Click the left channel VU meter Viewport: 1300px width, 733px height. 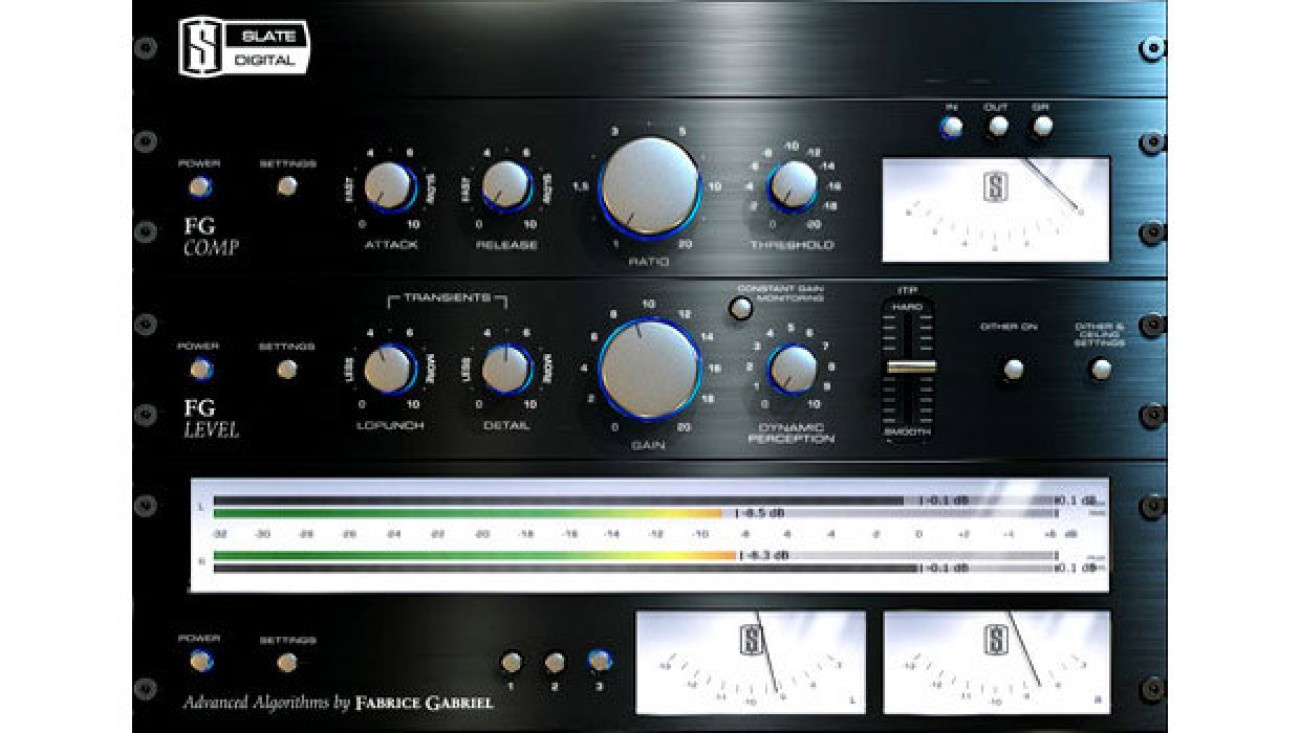click(x=750, y=663)
